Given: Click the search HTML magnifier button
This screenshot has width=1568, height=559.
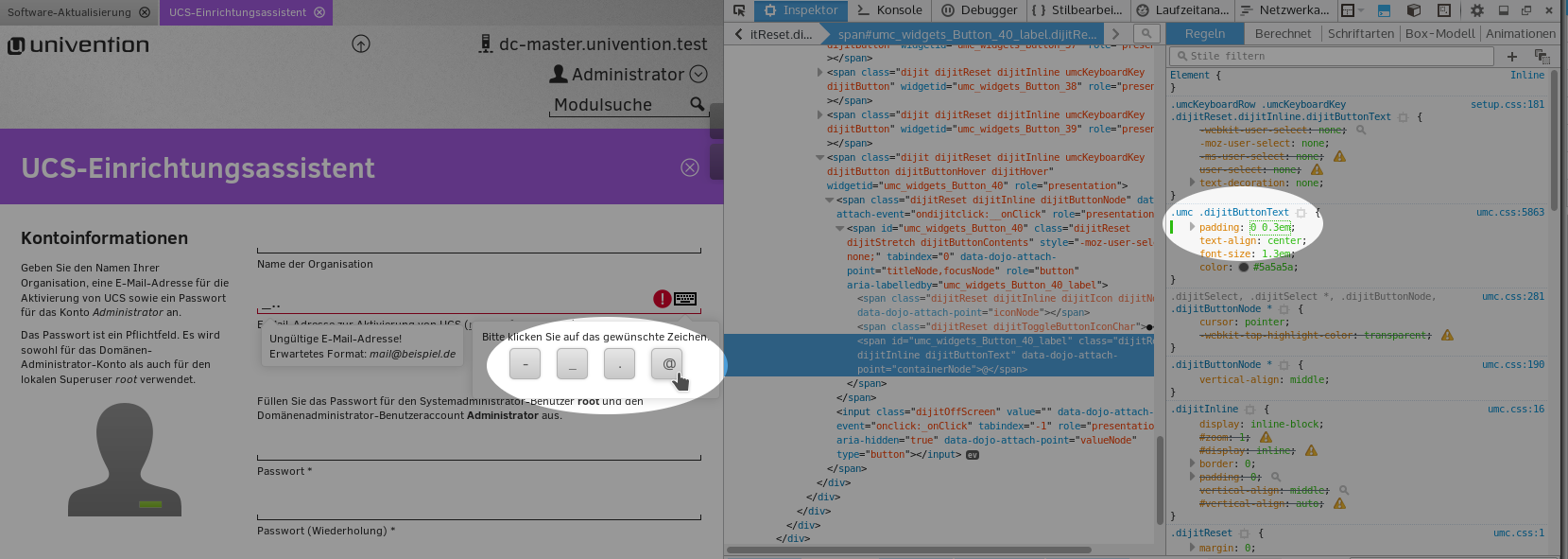Looking at the screenshot, I should pyautogui.click(x=1146, y=34).
